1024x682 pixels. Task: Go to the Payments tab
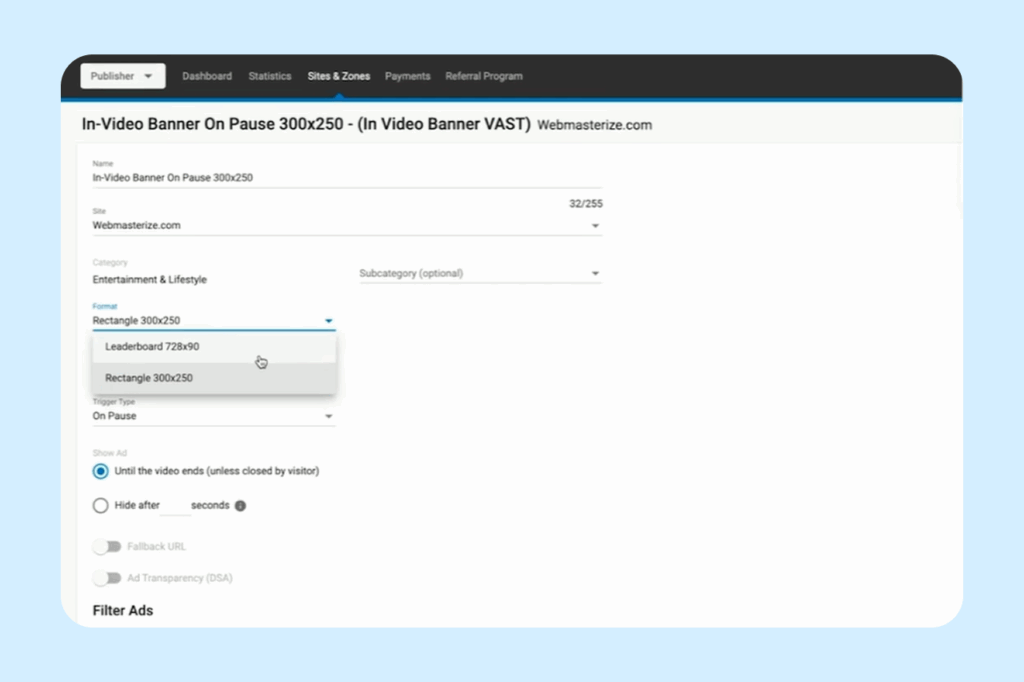(407, 75)
